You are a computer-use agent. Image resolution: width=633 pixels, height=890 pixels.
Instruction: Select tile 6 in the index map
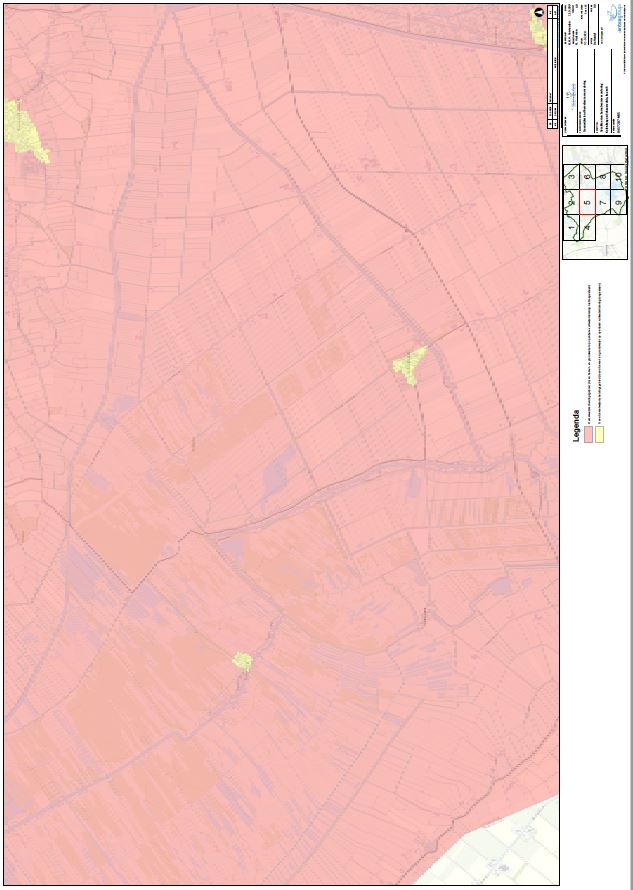(589, 177)
